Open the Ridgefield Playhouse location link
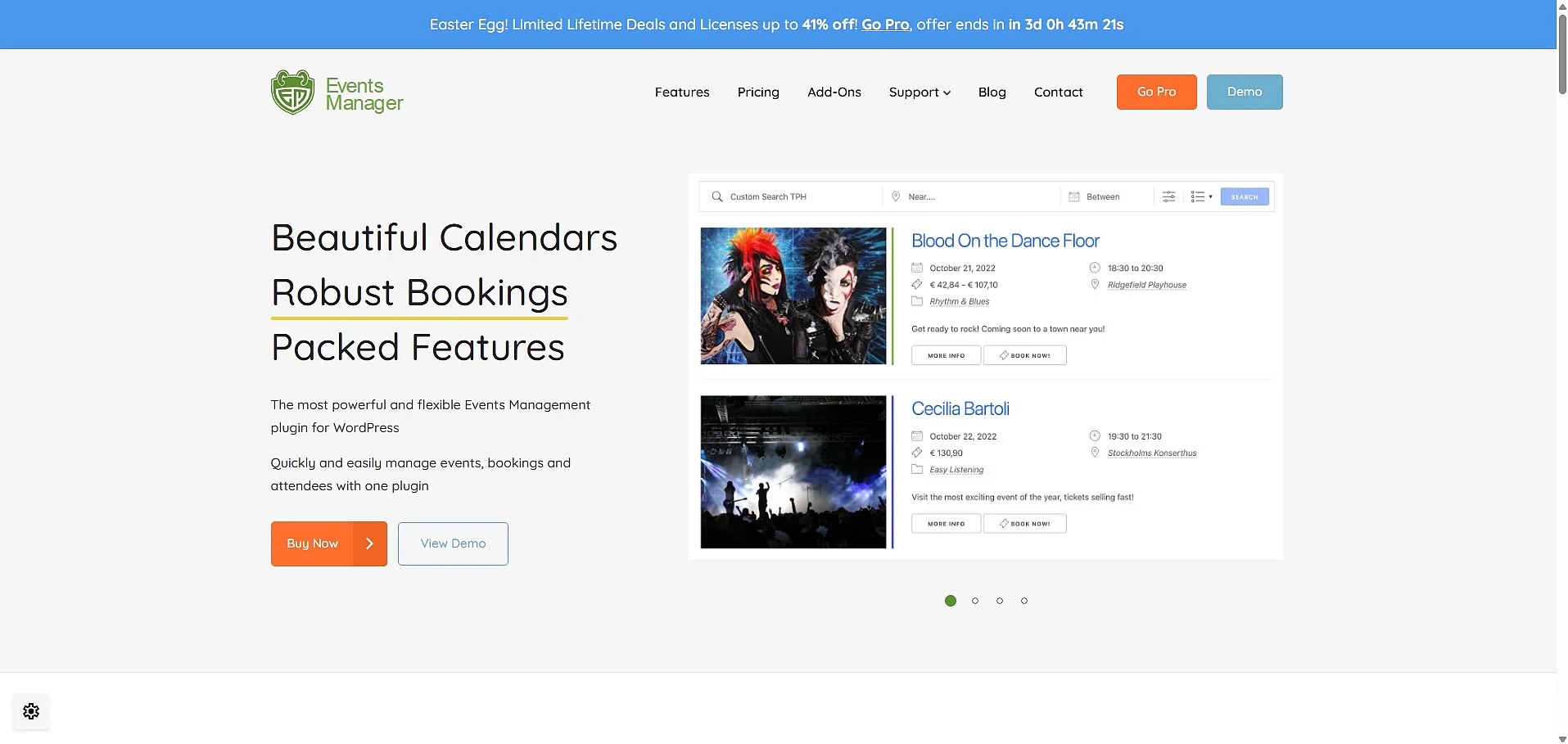 tap(1146, 285)
